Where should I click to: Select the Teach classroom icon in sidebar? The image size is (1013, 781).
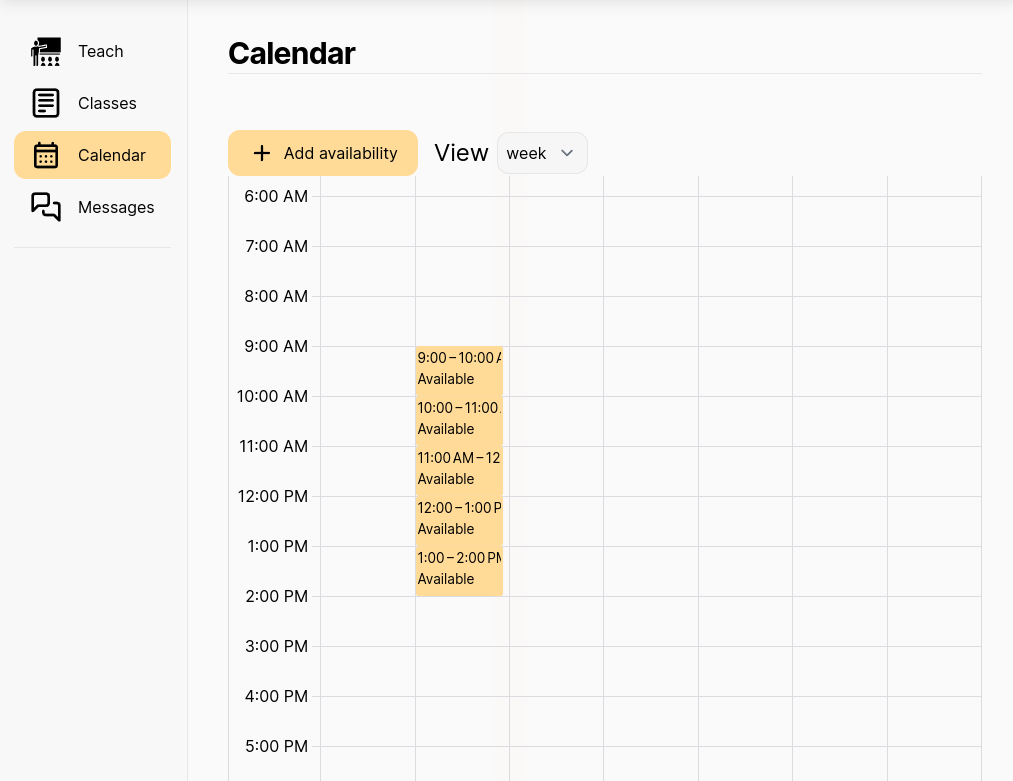(46, 51)
